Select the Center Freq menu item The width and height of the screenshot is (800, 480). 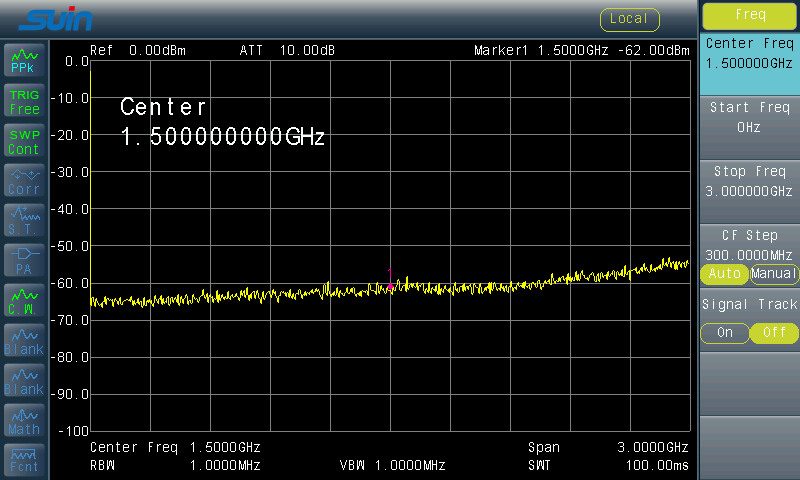(x=750, y=53)
